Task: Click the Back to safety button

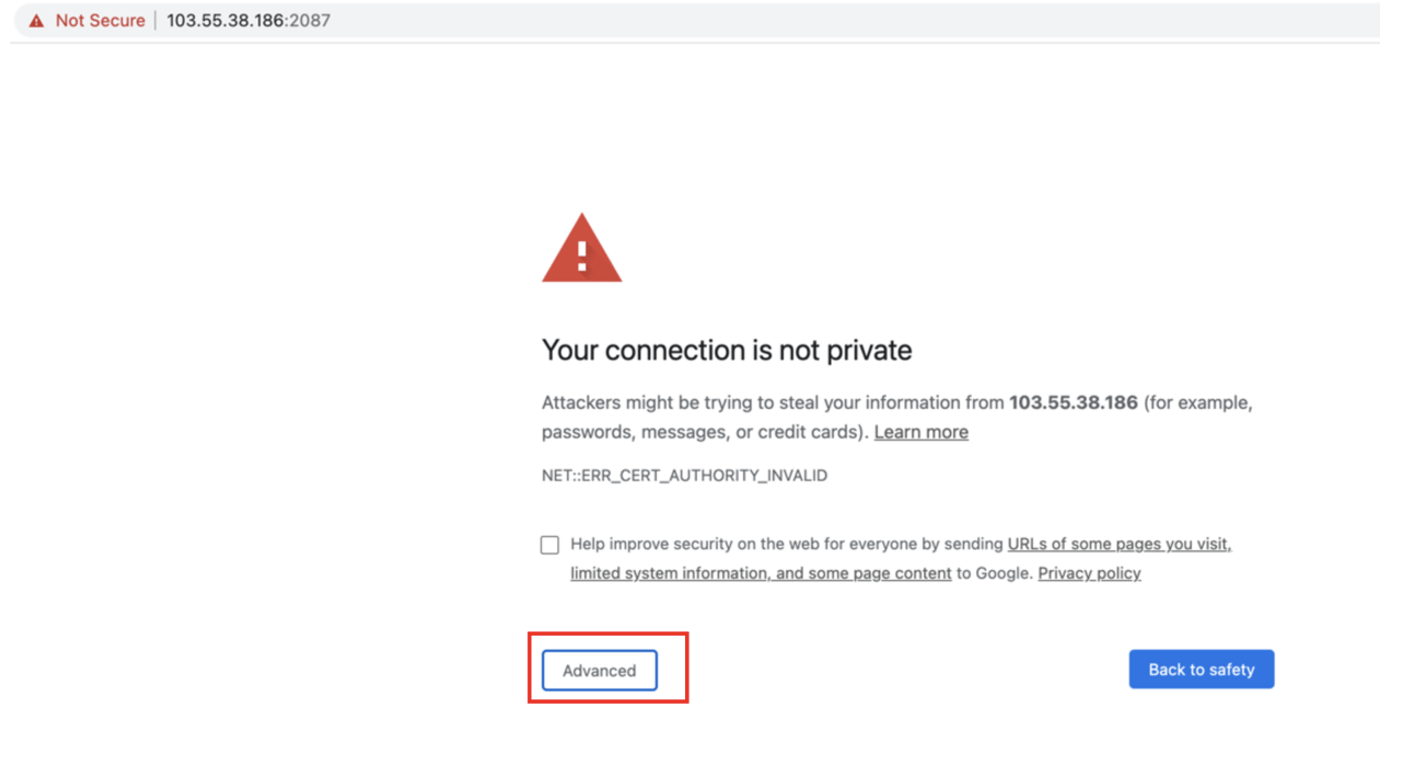Action: (1200, 669)
